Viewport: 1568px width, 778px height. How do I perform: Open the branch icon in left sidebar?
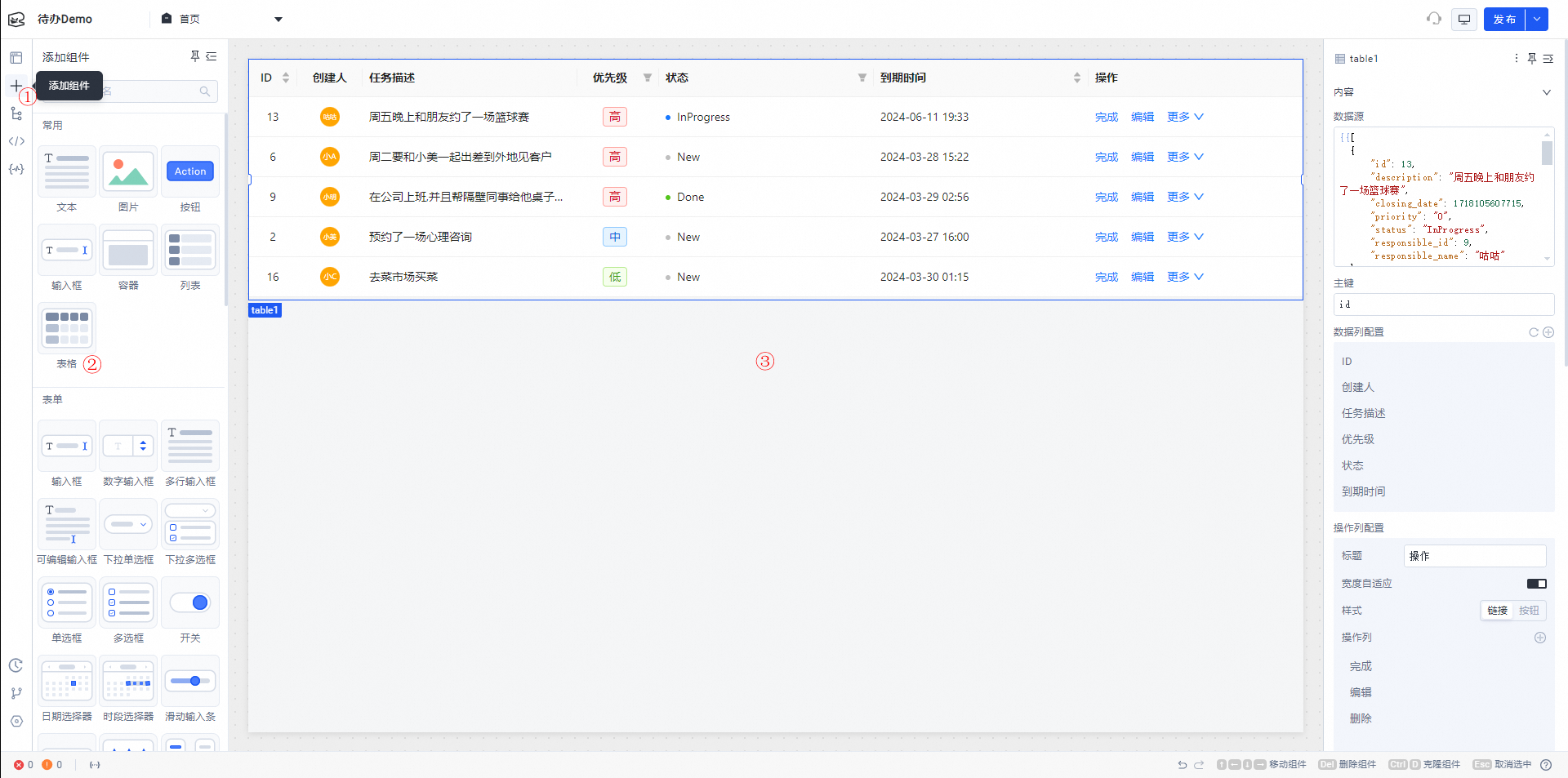16,693
